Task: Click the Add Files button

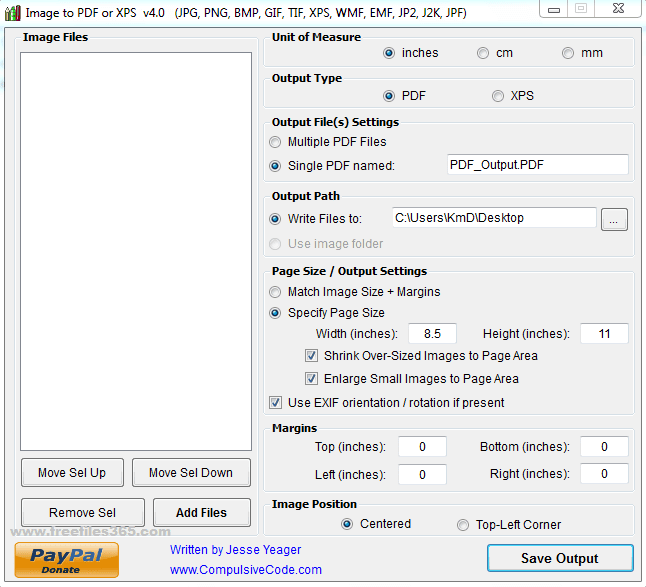Action: pyautogui.click(x=202, y=512)
